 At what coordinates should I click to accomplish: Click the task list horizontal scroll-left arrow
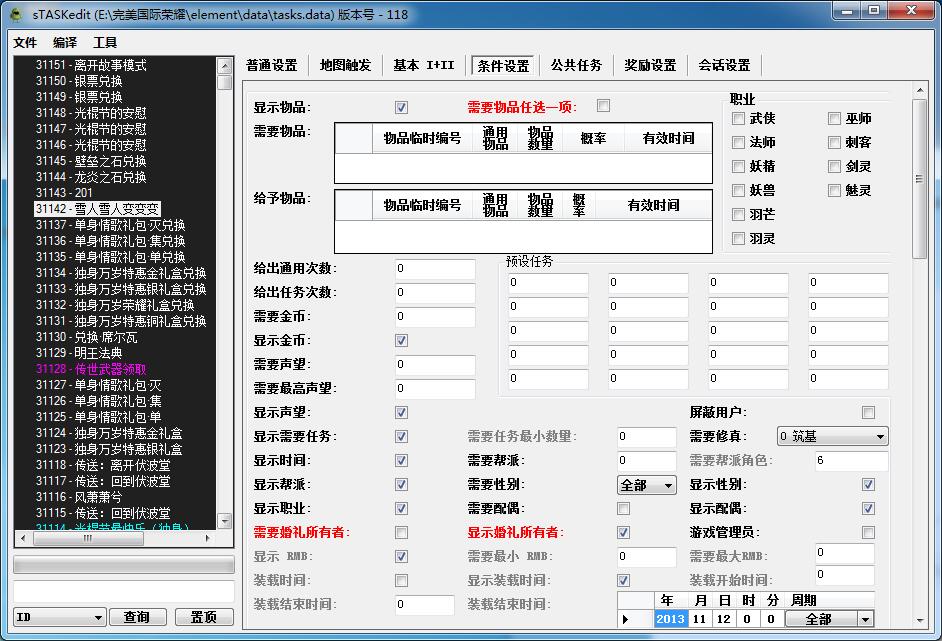click(22, 538)
